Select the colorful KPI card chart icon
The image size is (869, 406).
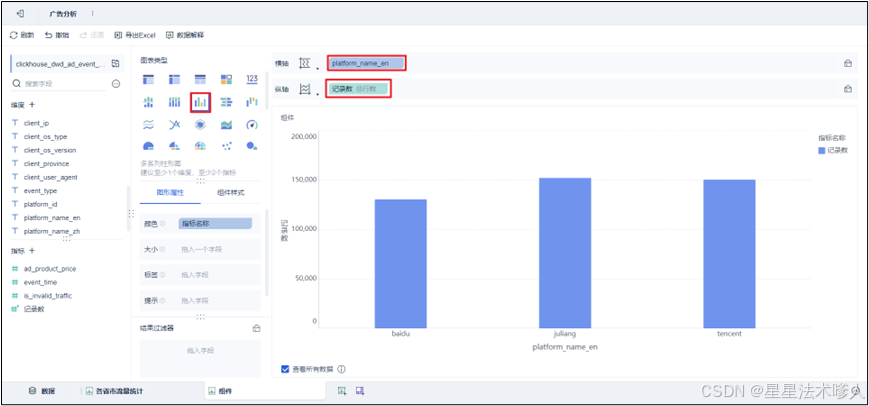tap(226, 79)
